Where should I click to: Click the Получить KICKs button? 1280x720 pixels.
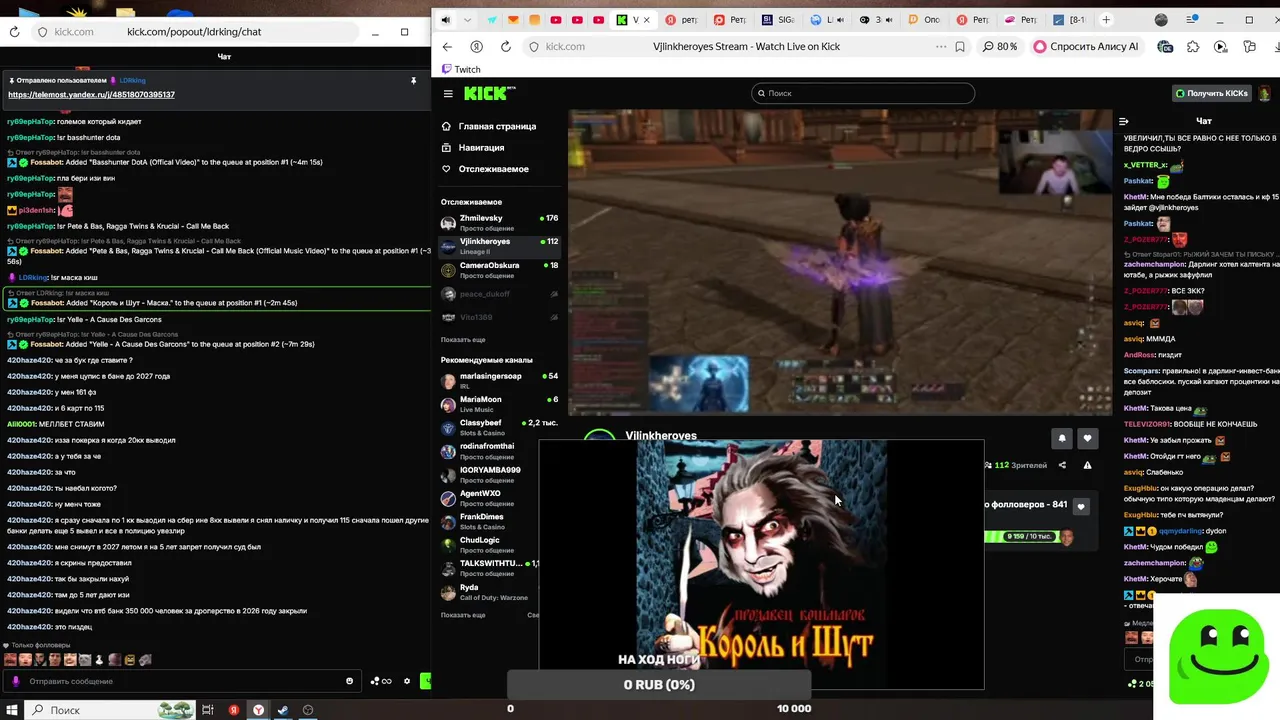1212,93
